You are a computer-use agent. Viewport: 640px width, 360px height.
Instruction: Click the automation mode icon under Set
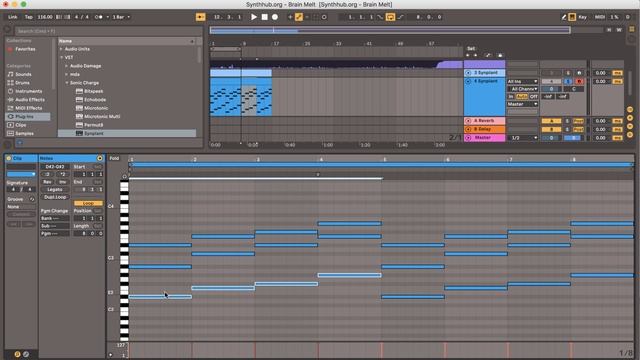tap(488, 55)
